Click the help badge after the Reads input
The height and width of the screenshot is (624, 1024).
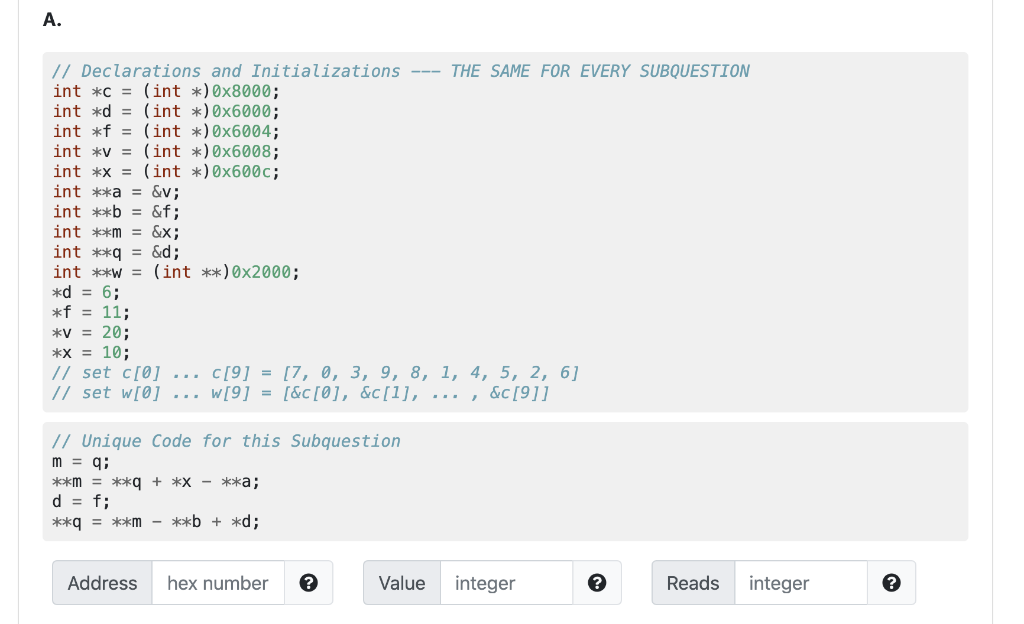(890, 583)
